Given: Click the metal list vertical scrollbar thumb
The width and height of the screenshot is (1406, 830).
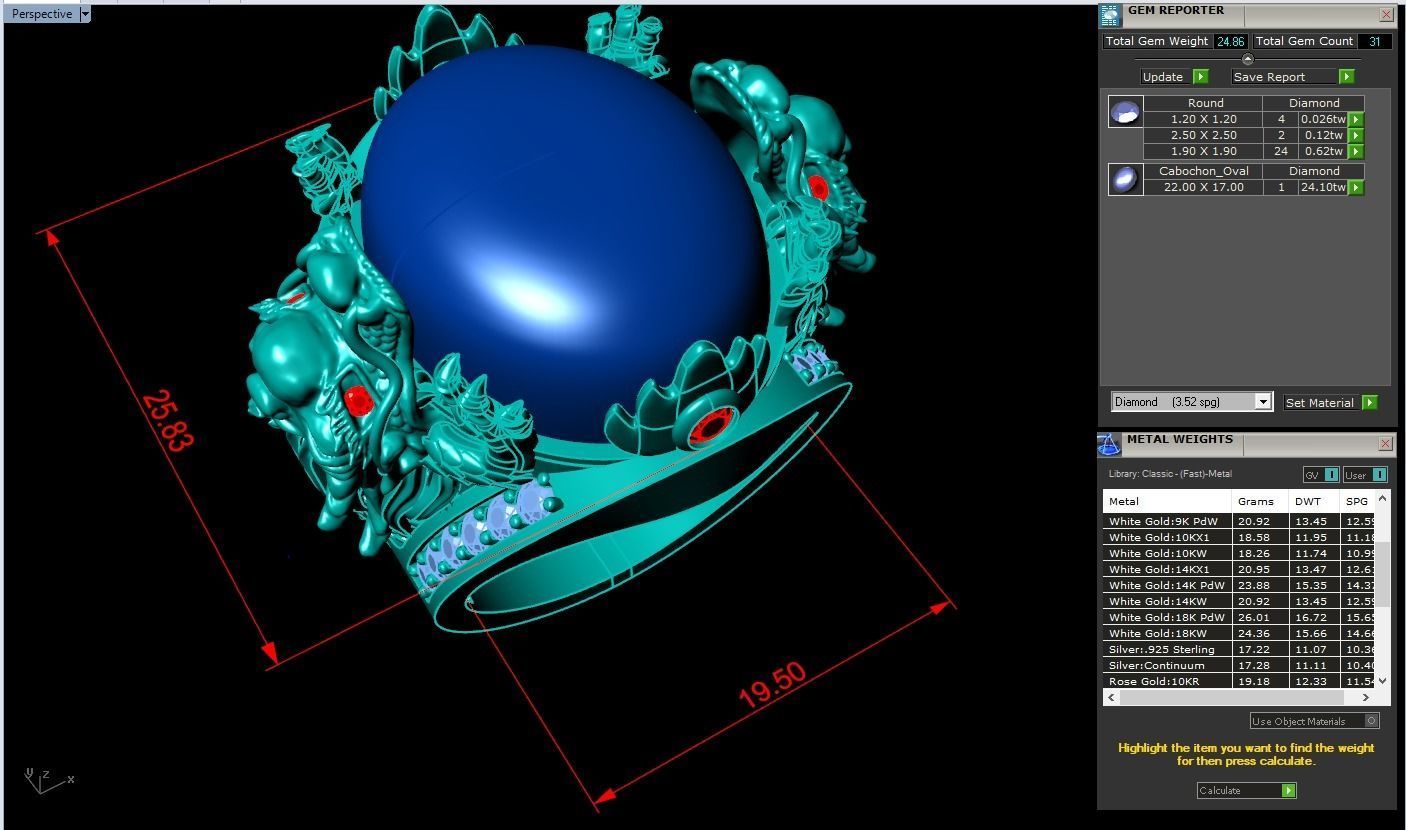Looking at the screenshot, I should [x=1383, y=572].
